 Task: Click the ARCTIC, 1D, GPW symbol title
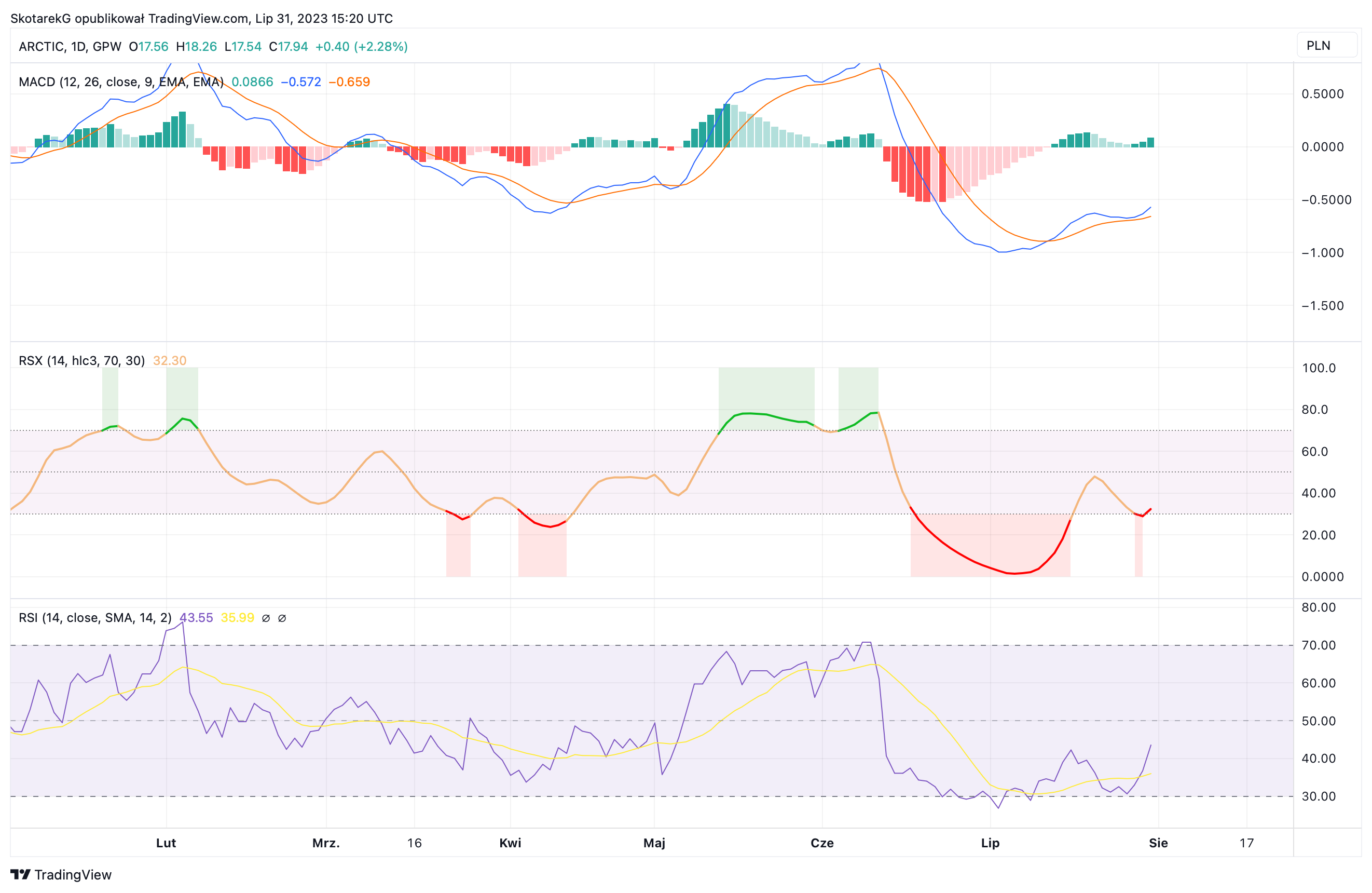[x=70, y=47]
